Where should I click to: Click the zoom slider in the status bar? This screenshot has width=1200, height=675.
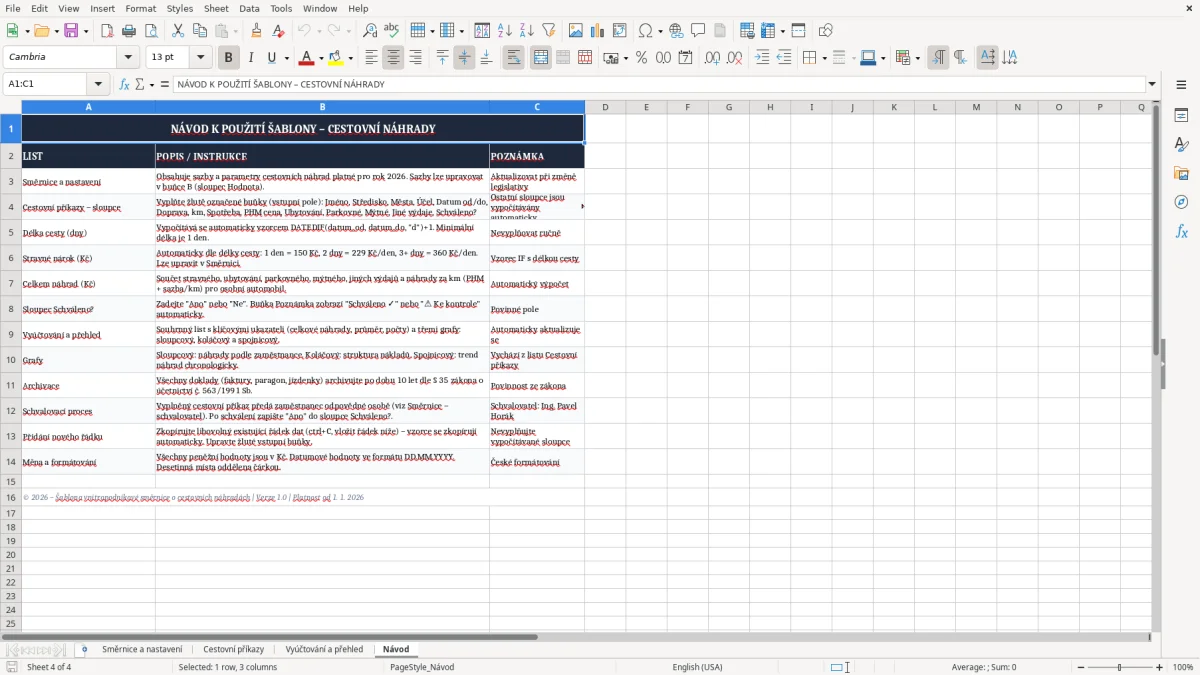coord(1120,667)
